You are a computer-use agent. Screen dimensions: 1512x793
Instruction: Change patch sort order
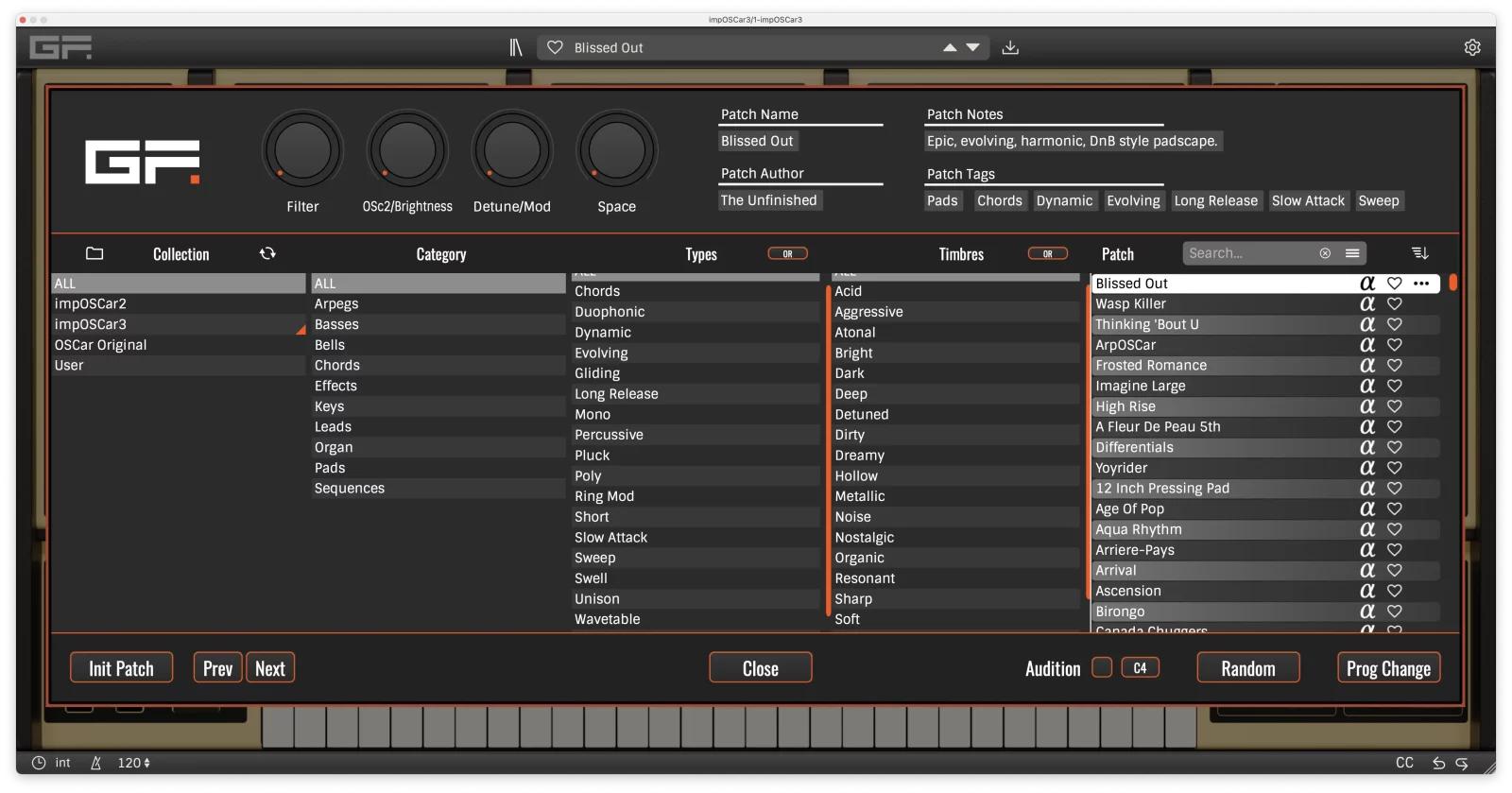tap(1419, 253)
